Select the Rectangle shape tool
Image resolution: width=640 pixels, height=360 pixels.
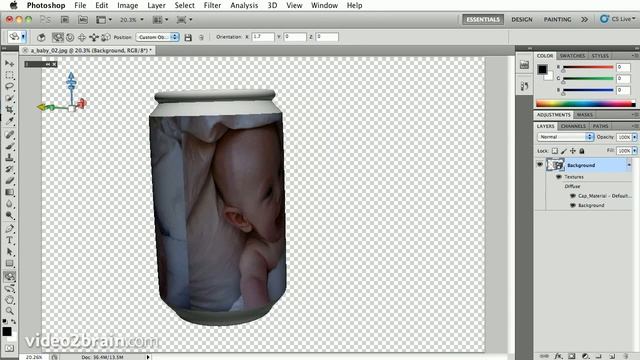[9, 264]
